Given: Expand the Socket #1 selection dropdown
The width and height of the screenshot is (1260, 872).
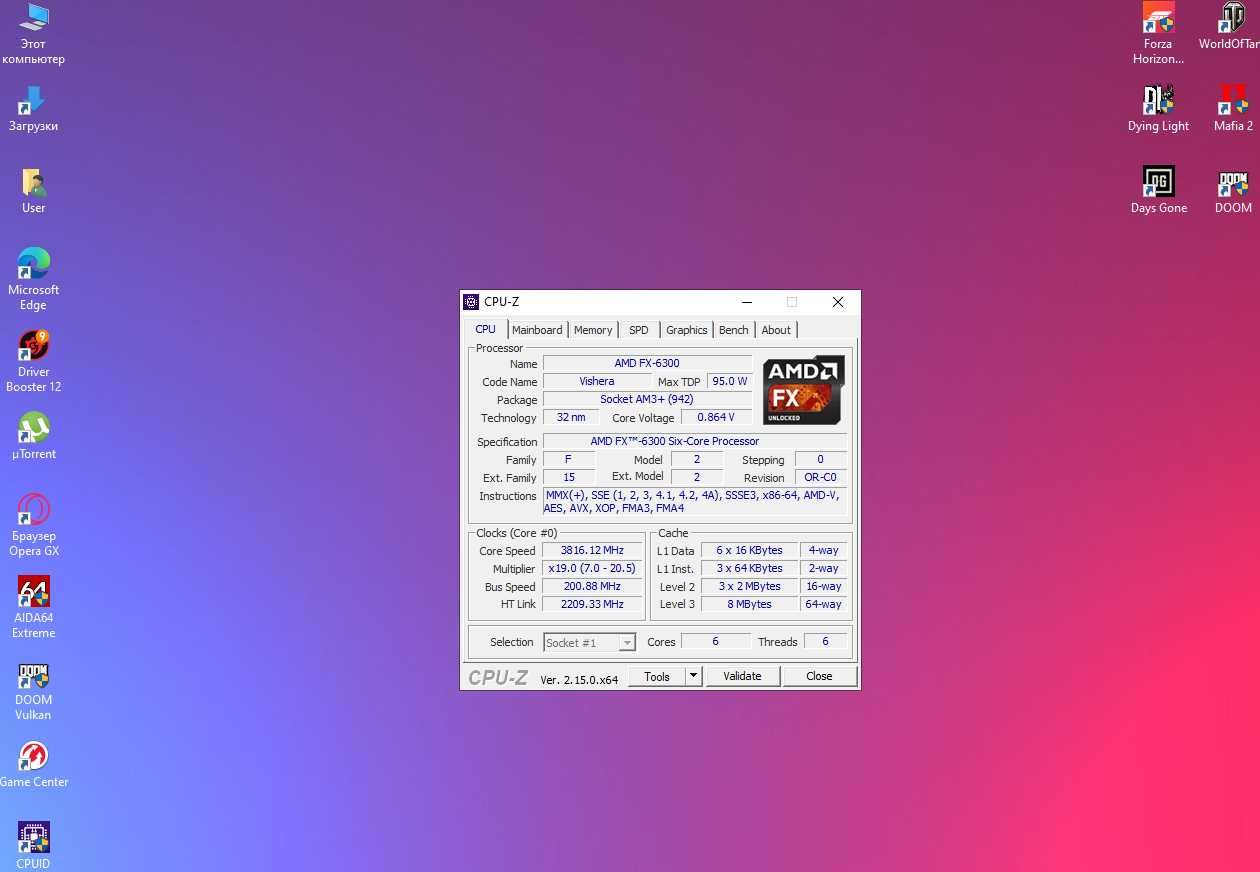Looking at the screenshot, I should [x=627, y=643].
